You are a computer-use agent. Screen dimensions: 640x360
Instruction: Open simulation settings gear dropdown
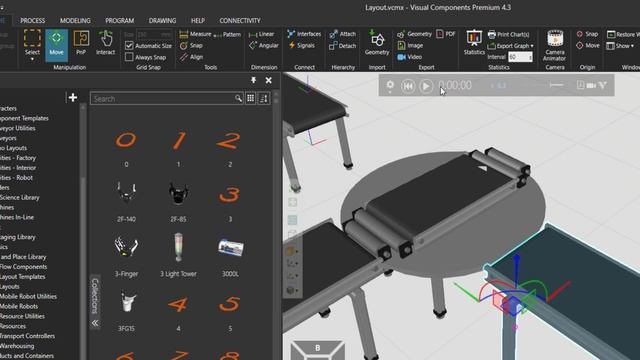(390, 85)
